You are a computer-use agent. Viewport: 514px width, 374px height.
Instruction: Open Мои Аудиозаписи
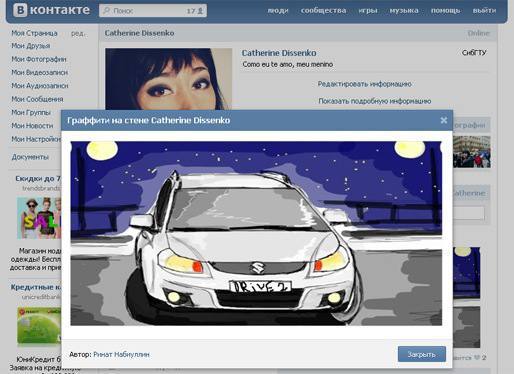[x=40, y=86]
